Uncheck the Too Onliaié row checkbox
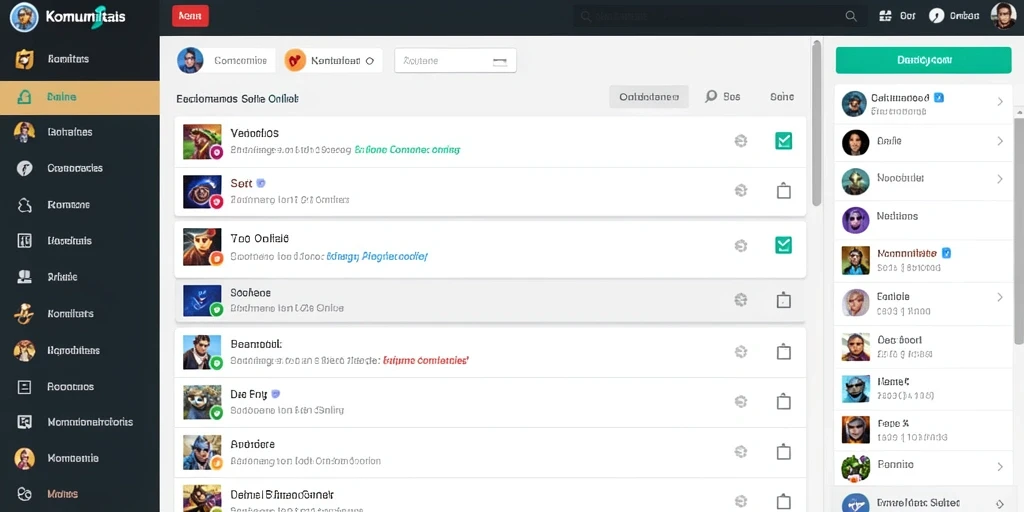The width and height of the screenshot is (1024, 512). [783, 245]
